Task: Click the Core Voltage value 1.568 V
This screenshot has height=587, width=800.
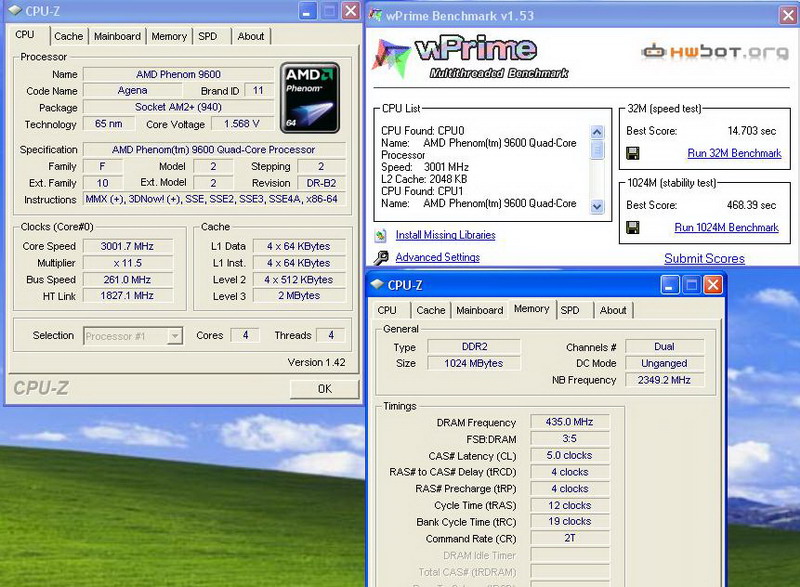Action: click(x=242, y=124)
